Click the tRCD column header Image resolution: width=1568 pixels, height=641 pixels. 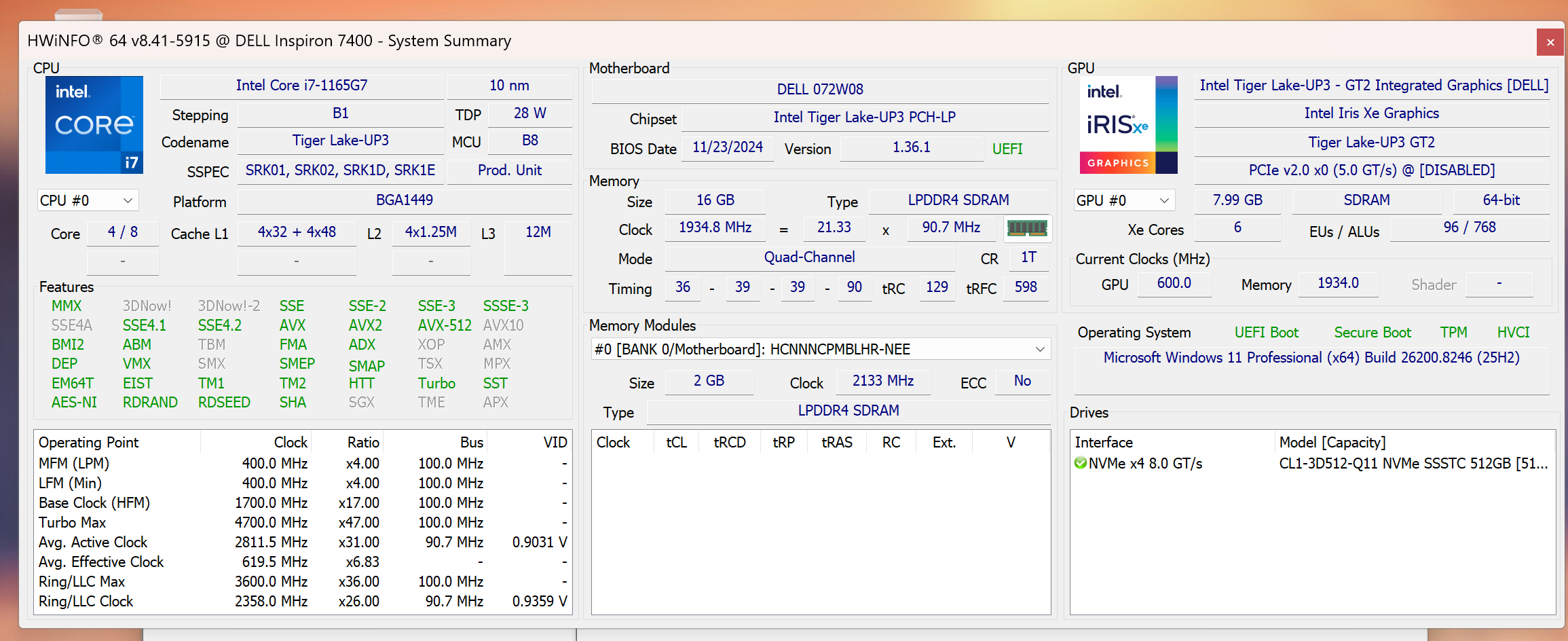pos(730,442)
